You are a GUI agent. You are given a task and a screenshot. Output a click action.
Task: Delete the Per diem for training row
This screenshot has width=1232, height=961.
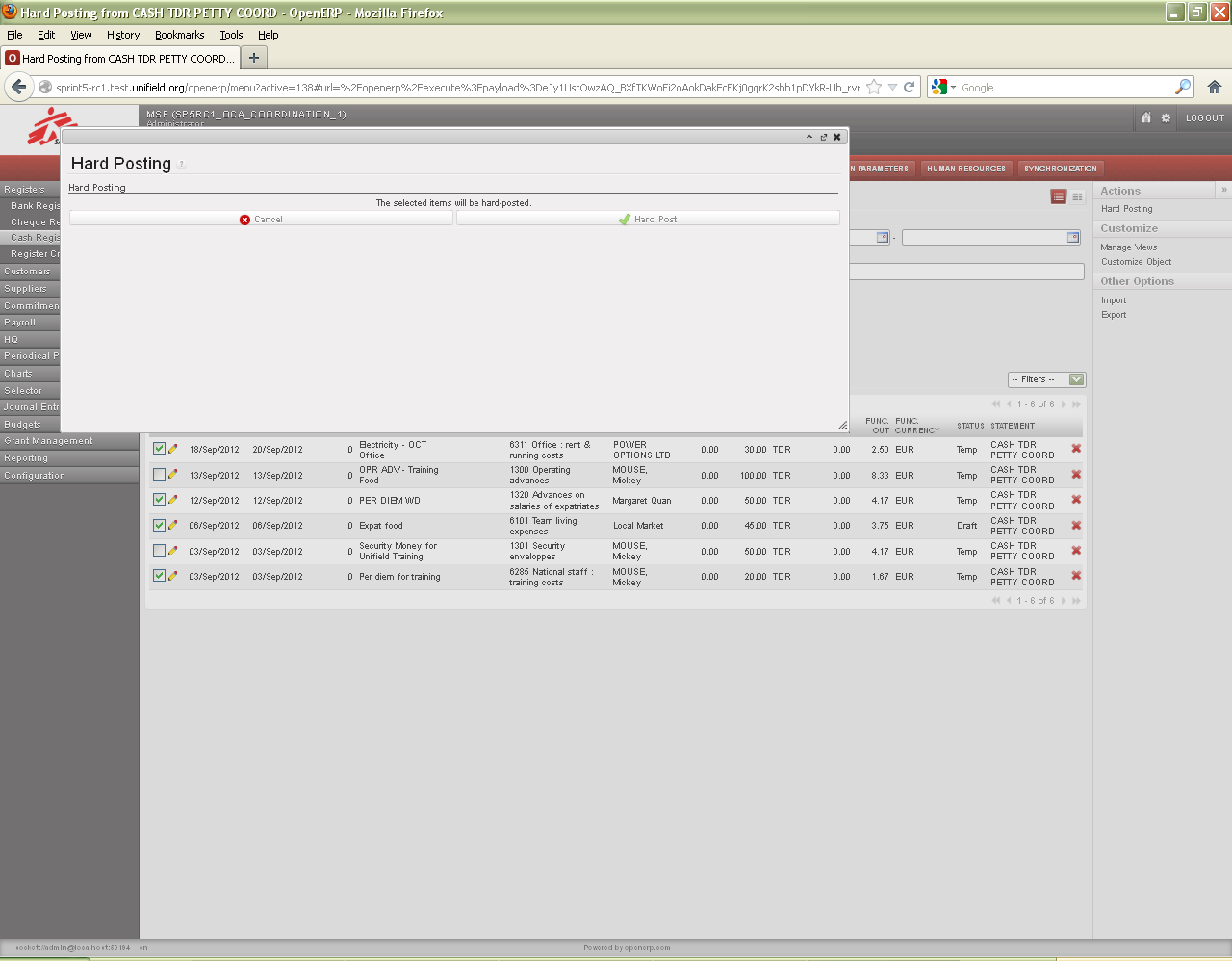pos(1076,576)
